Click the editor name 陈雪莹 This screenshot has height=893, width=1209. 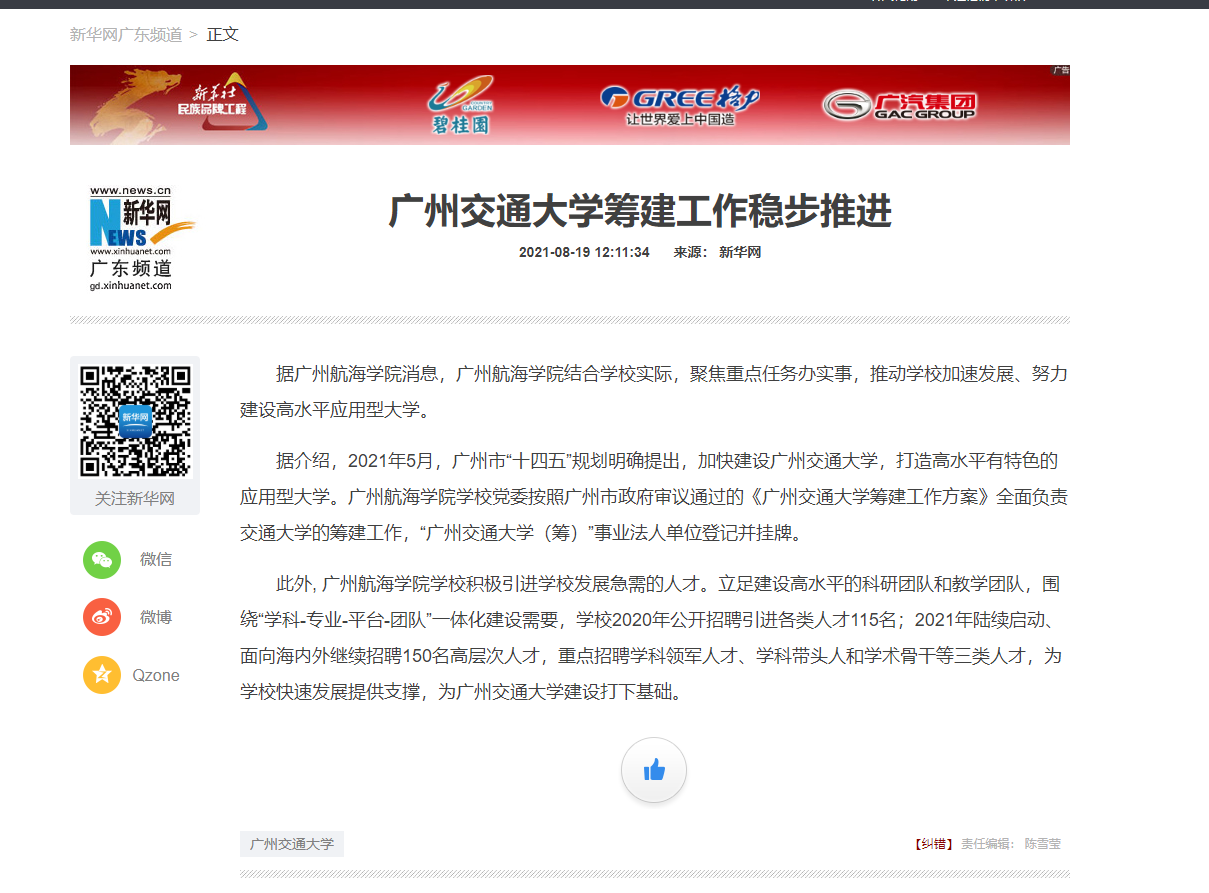click(x=1043, y=844)
